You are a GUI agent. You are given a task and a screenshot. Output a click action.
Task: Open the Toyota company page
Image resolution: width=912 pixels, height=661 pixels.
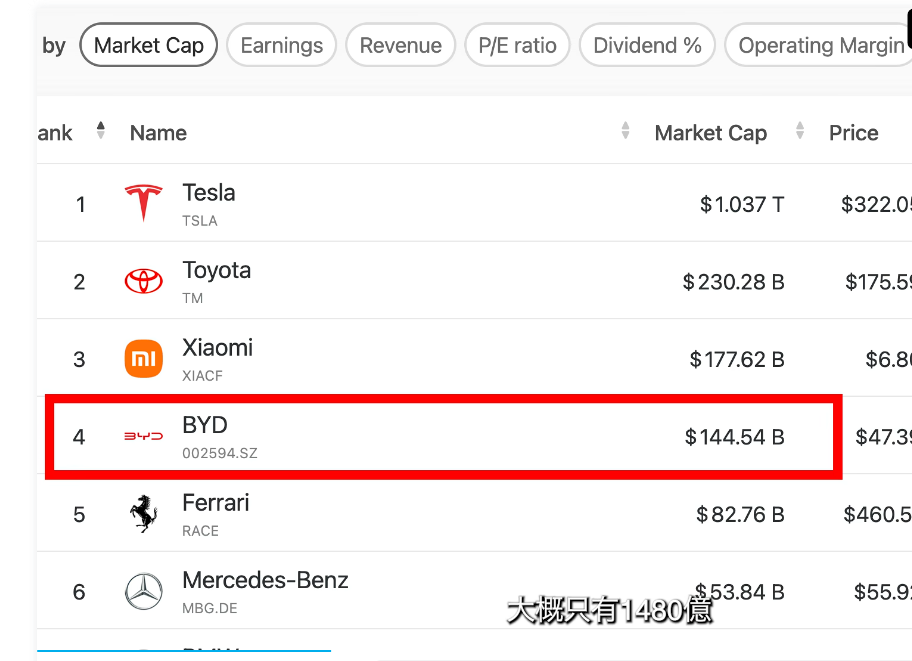click(216, 271)
